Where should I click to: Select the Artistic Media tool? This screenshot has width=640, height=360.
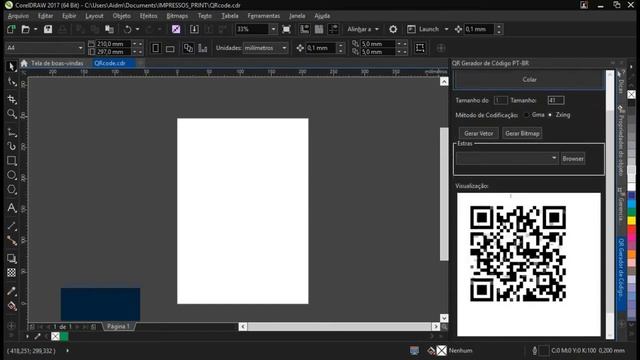[11, 146]
